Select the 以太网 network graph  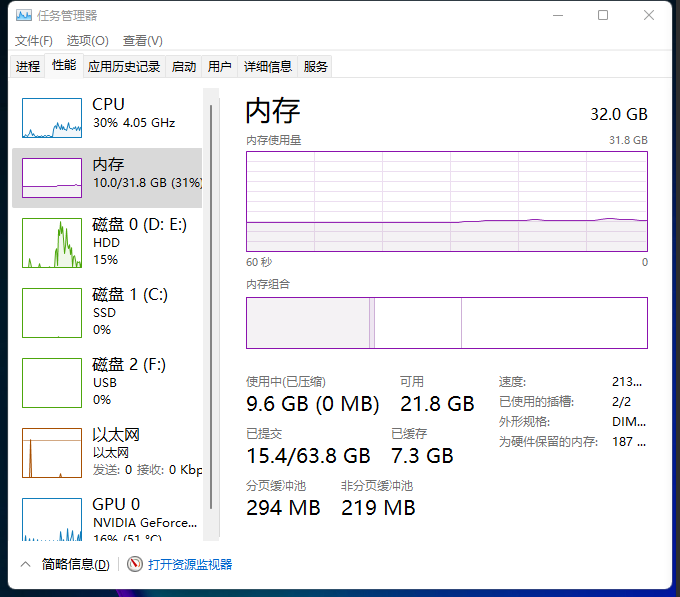point(52,453)
